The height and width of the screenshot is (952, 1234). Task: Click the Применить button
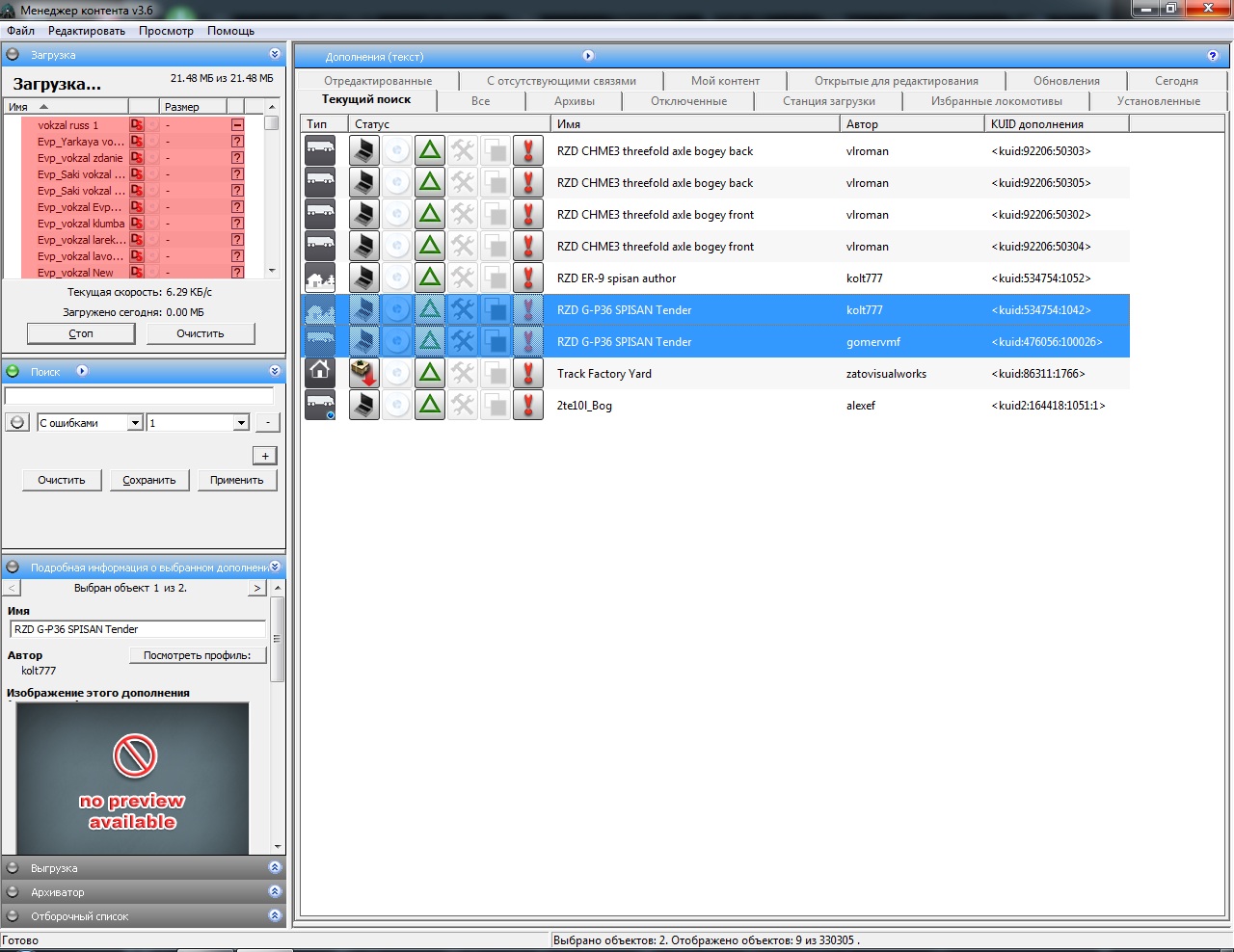(236, 480)
